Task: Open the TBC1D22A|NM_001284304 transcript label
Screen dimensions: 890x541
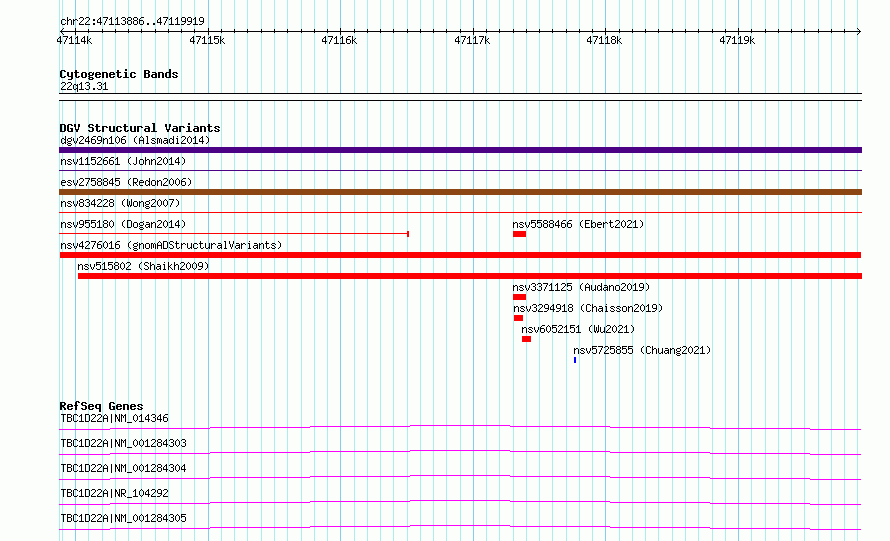Action: [123, 468]
